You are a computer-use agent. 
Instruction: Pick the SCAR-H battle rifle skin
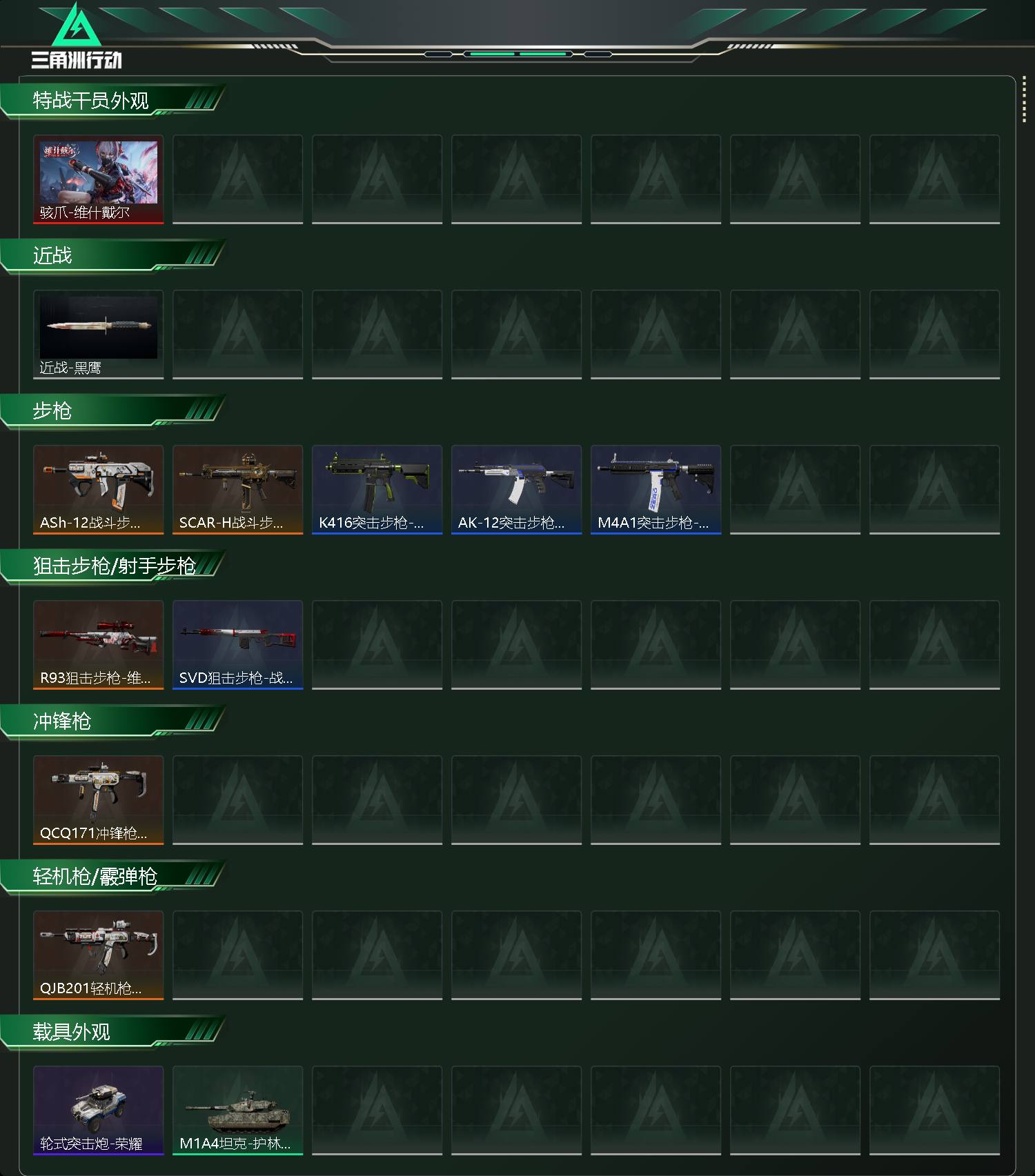point(238,490)
